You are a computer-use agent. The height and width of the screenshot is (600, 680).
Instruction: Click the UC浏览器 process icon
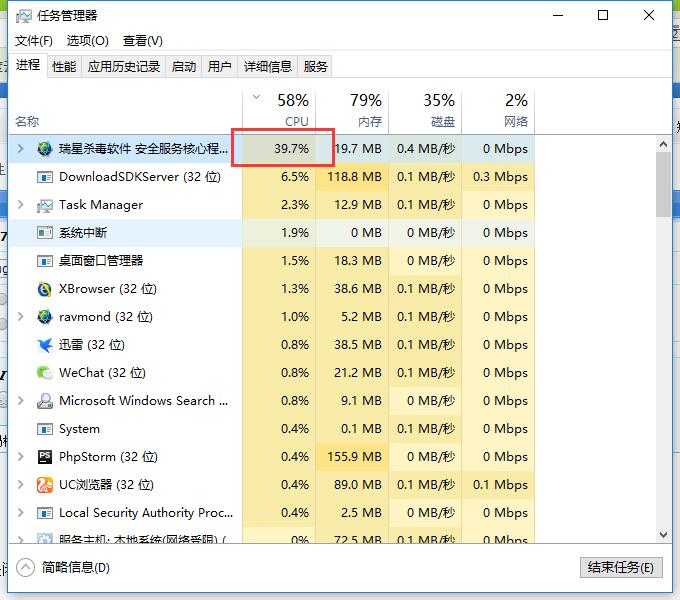[45, 485]
